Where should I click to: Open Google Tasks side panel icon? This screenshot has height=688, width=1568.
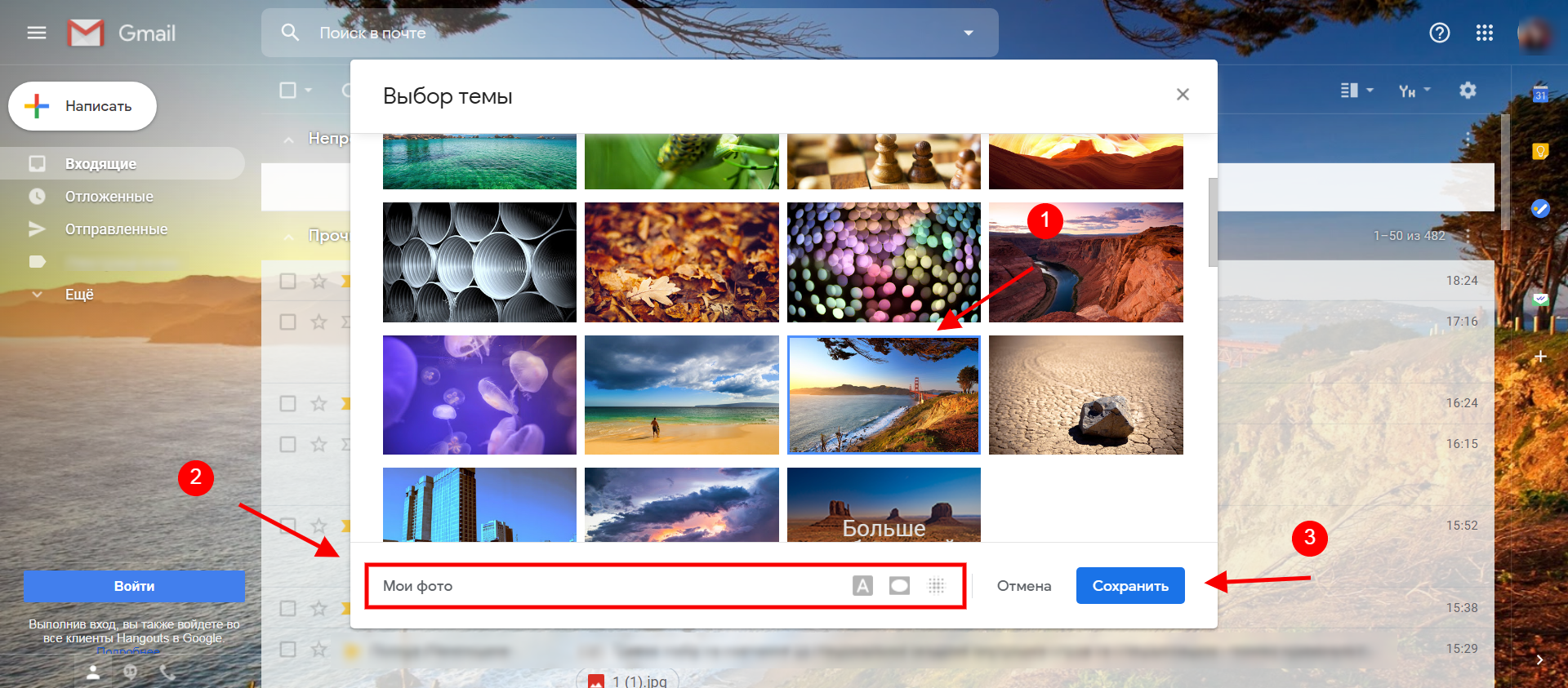tap(1540, 209)
